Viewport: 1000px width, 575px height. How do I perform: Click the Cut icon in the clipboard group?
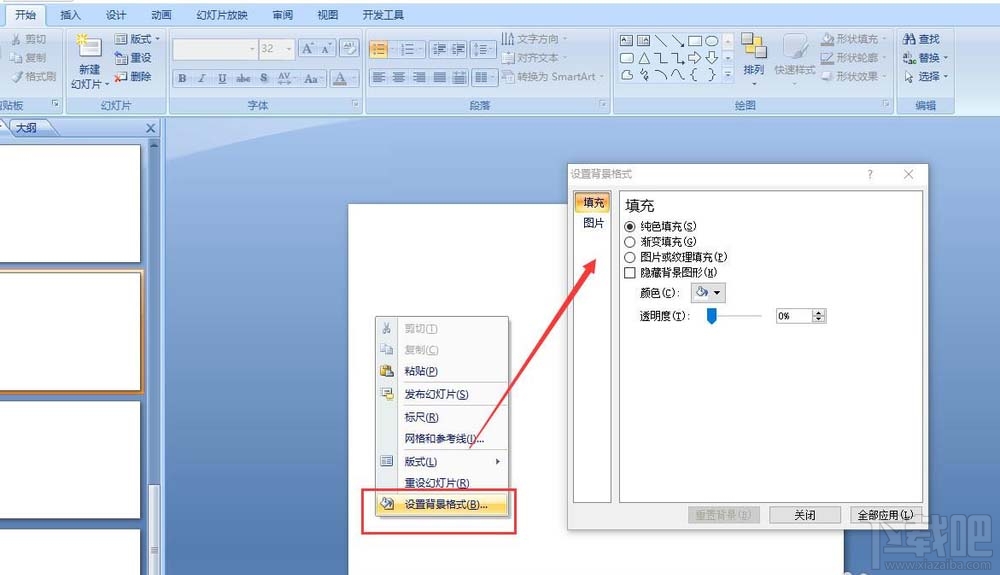pos(16,40)
